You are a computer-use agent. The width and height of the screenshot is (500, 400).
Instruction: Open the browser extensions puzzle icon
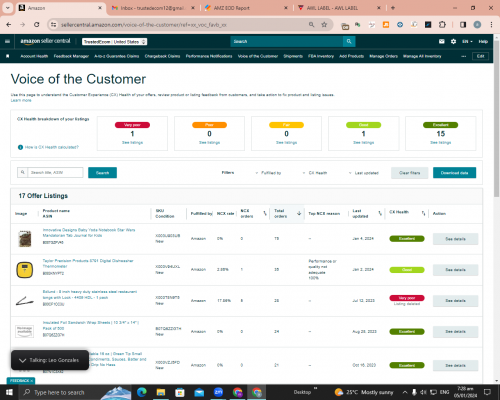coord(442,25)
